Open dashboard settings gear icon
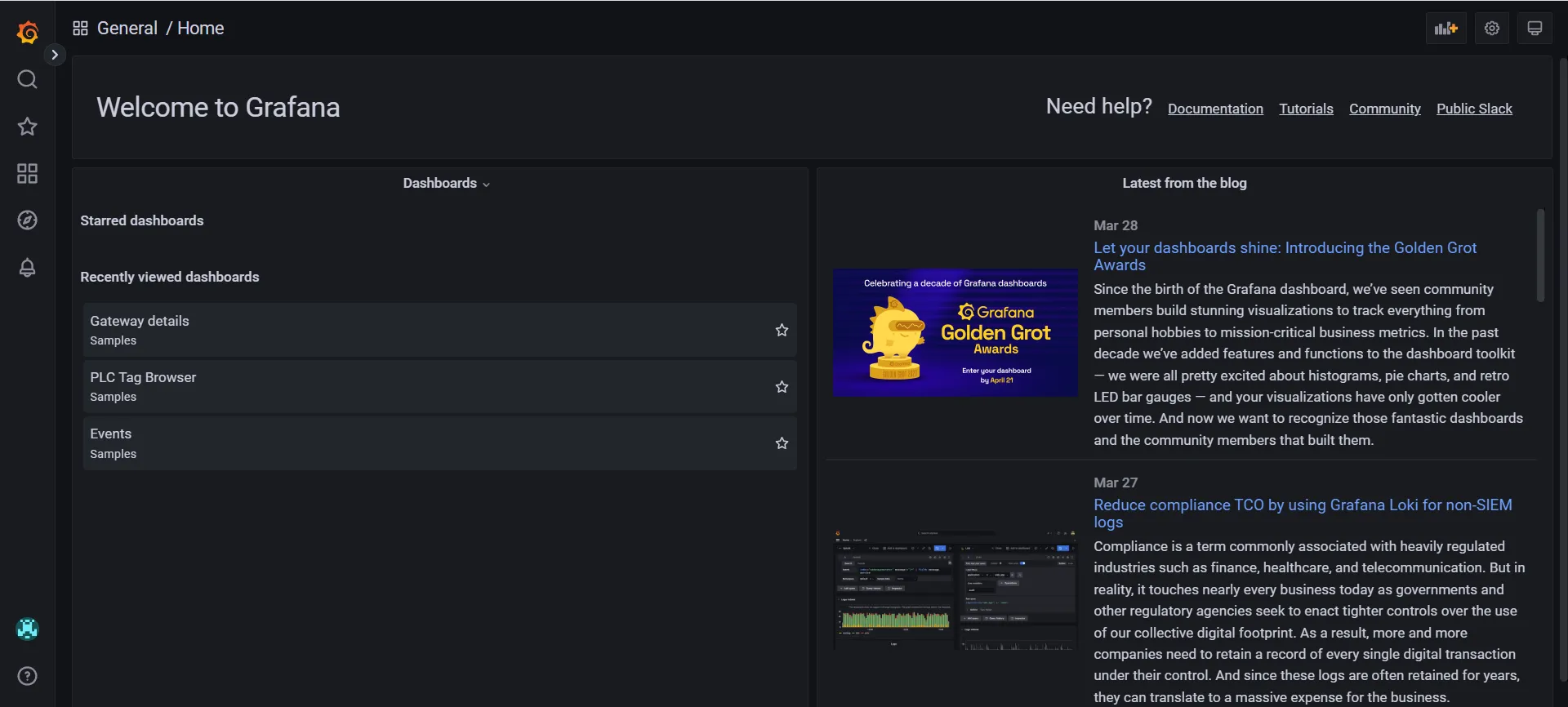Image resolution: width=1568 pixels, height=707 pixels. [x=1492, y=29]
